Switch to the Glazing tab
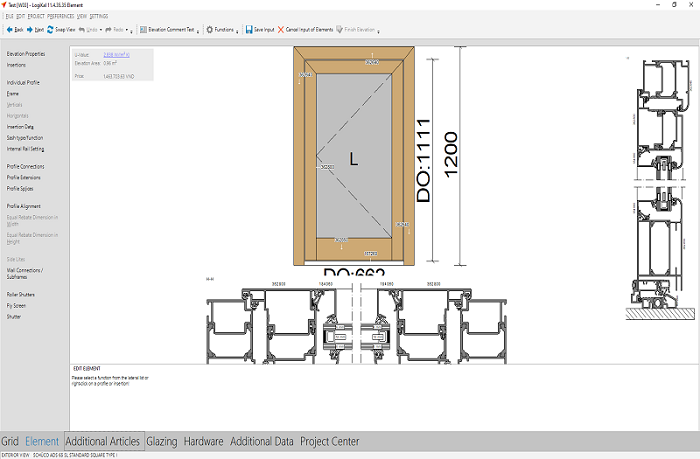700x459 pixels. (162, 441)
